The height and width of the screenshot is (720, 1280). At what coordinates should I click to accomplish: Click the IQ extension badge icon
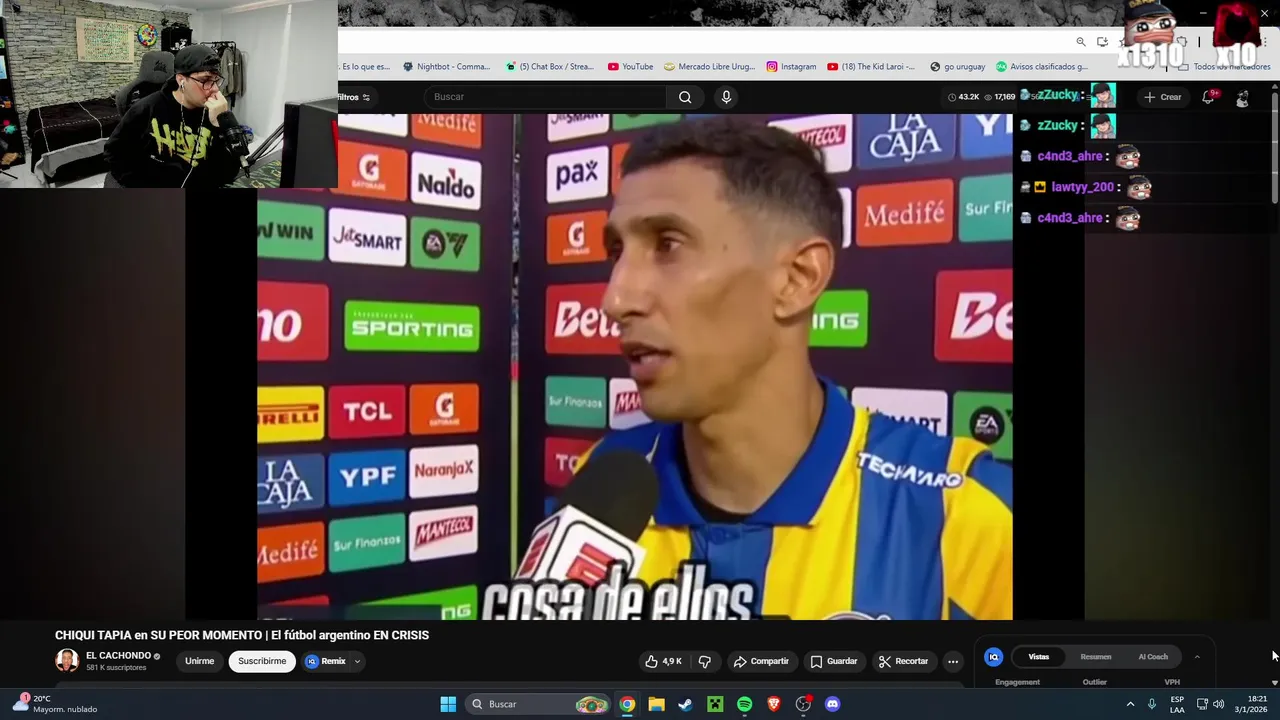coord(993,657)
